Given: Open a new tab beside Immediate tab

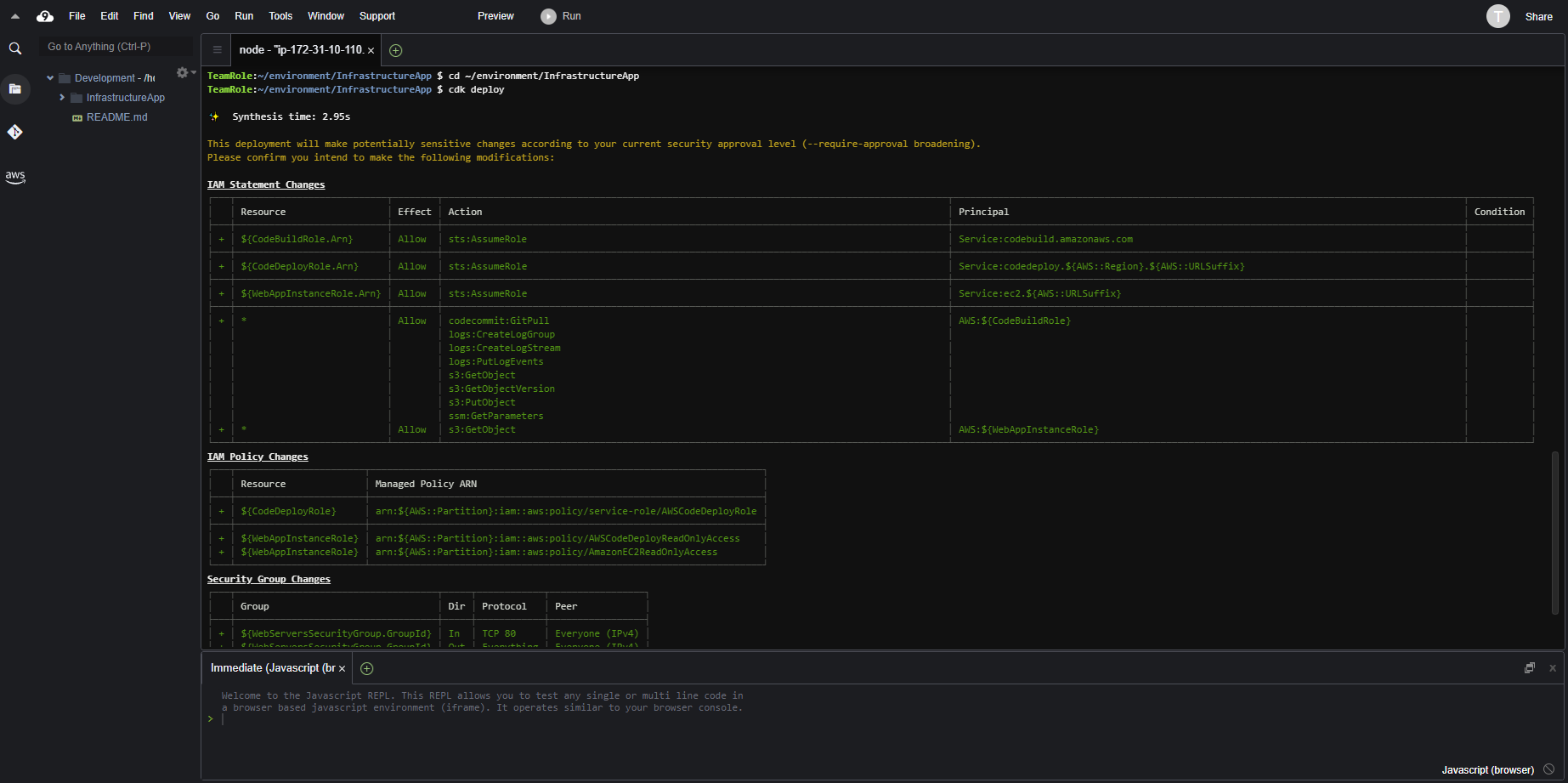Looking at the screenshot, I should (367, 668).
